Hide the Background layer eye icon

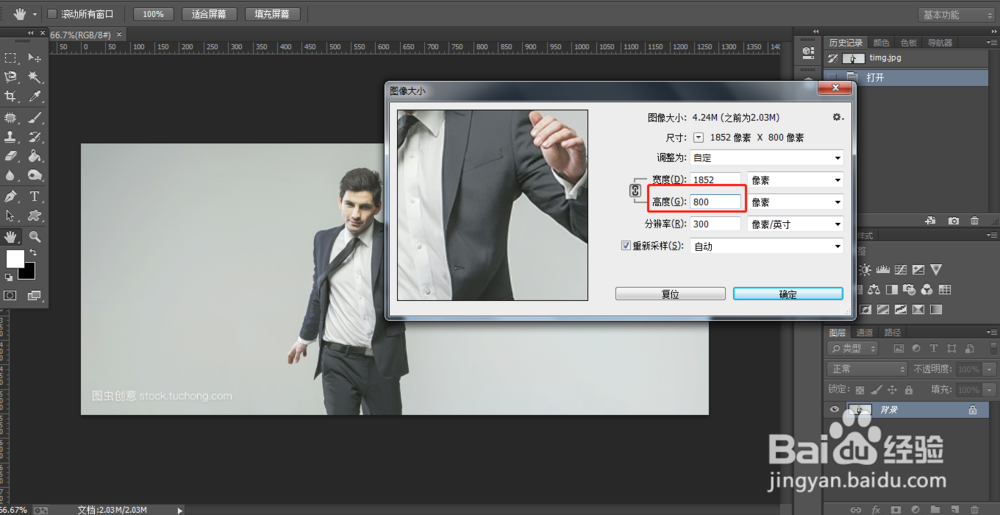pyautogui.click(x=834, y=410)
